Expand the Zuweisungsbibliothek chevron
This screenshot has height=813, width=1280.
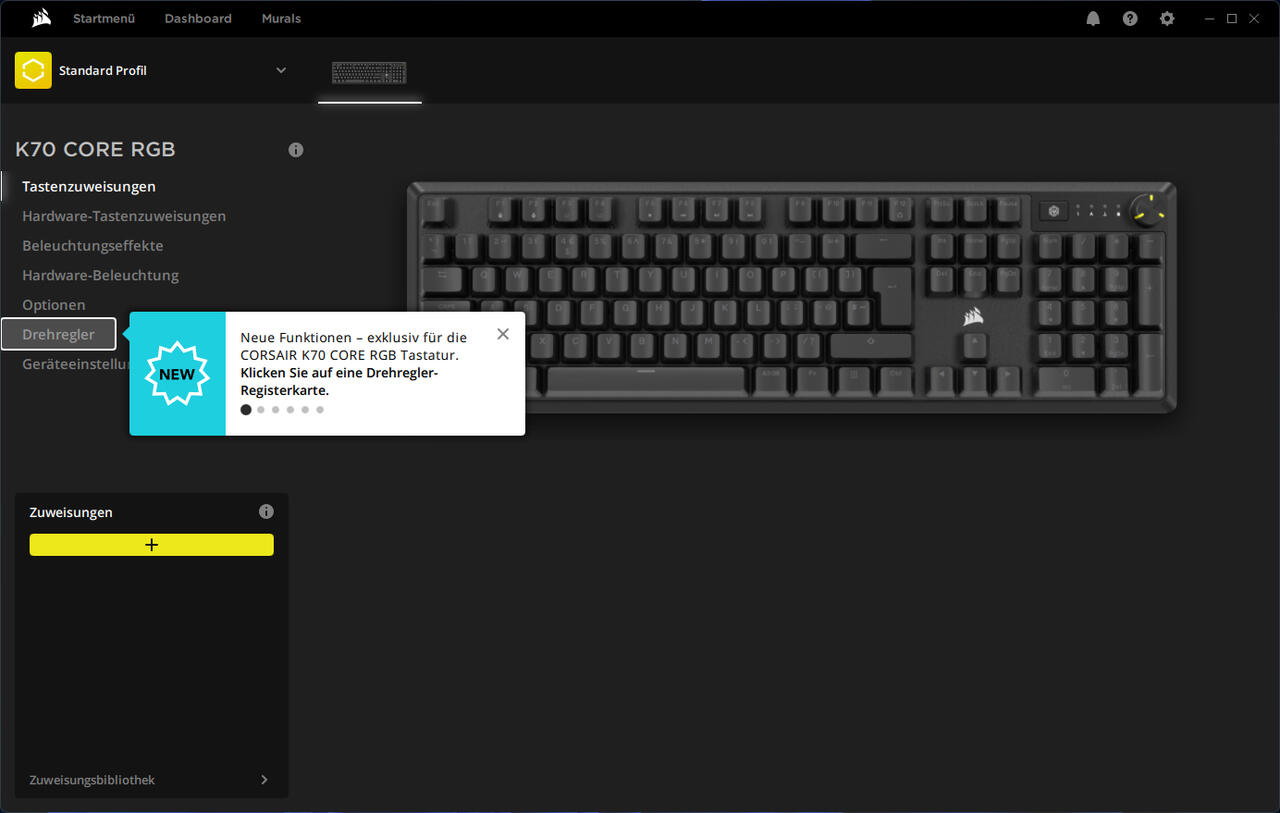click(264, 780)
